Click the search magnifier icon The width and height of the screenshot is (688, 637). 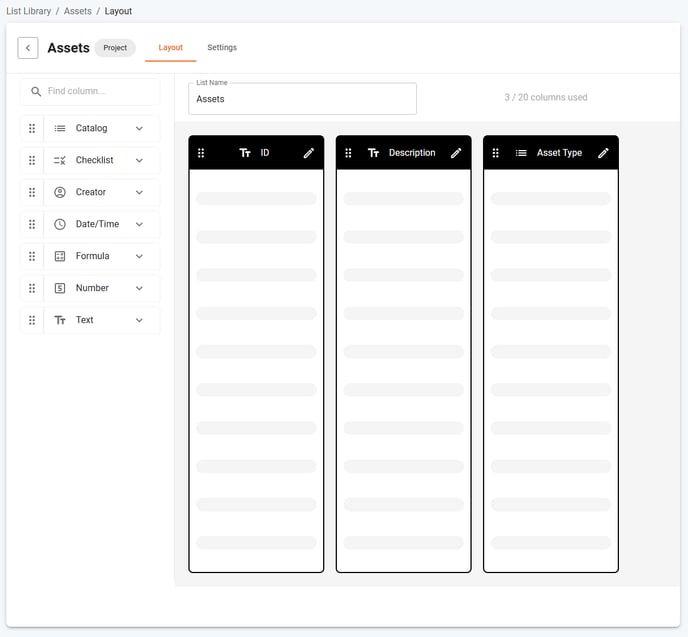pyautogui.click(x=36, y=91)
